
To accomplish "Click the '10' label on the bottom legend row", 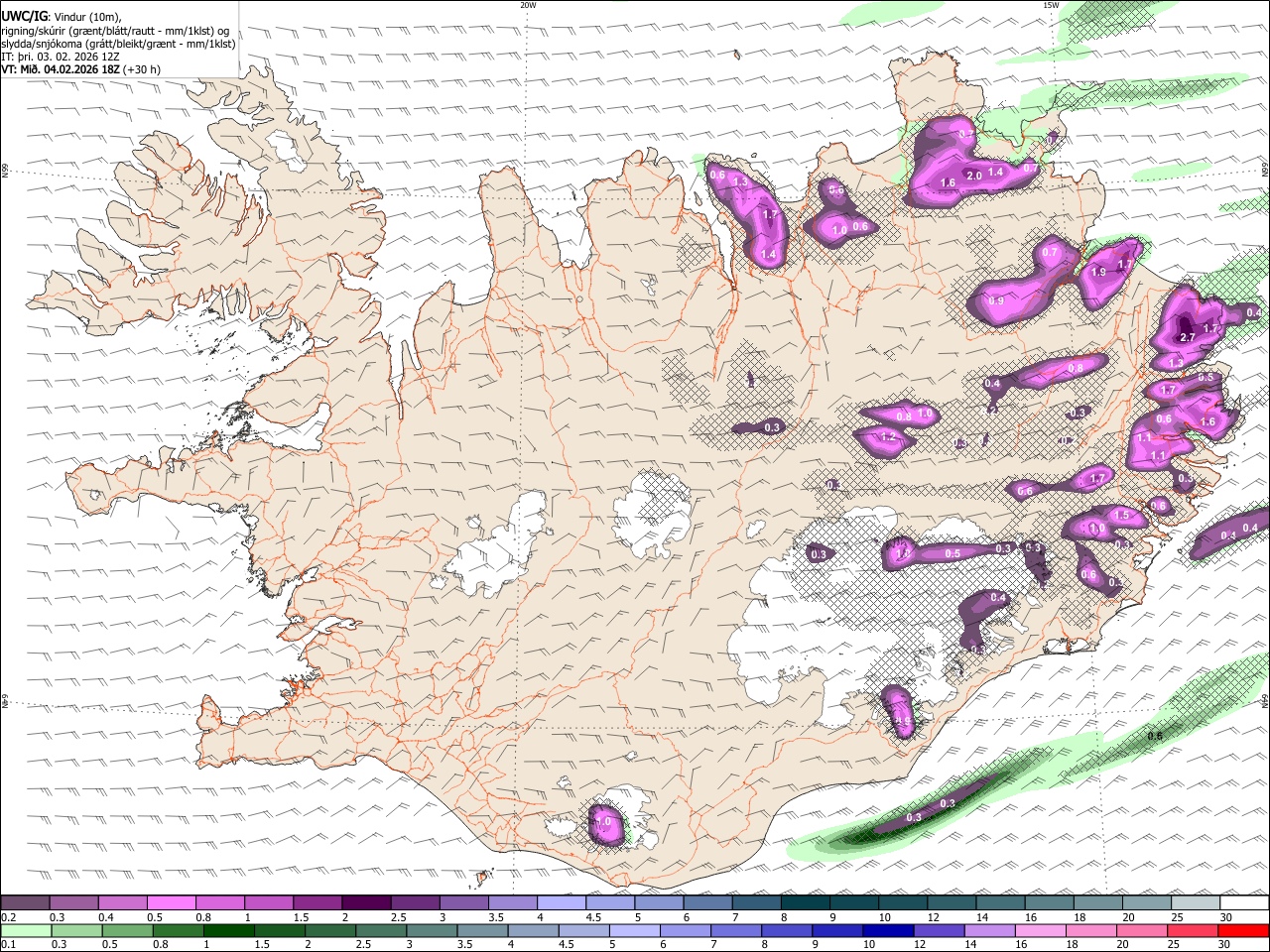I will [869, 944].
